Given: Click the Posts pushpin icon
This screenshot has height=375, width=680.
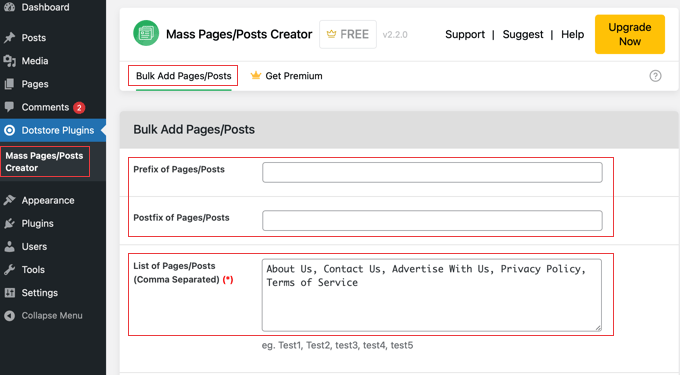Looking at the screenshot, I should 10,38.
